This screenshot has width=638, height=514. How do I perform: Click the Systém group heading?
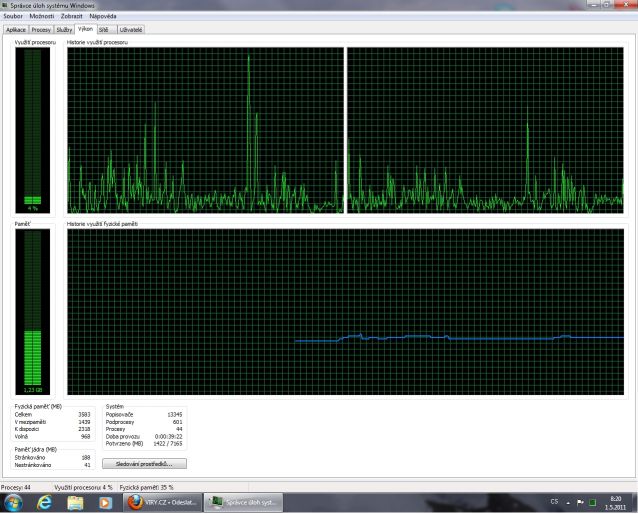click(x=114, y=407)
